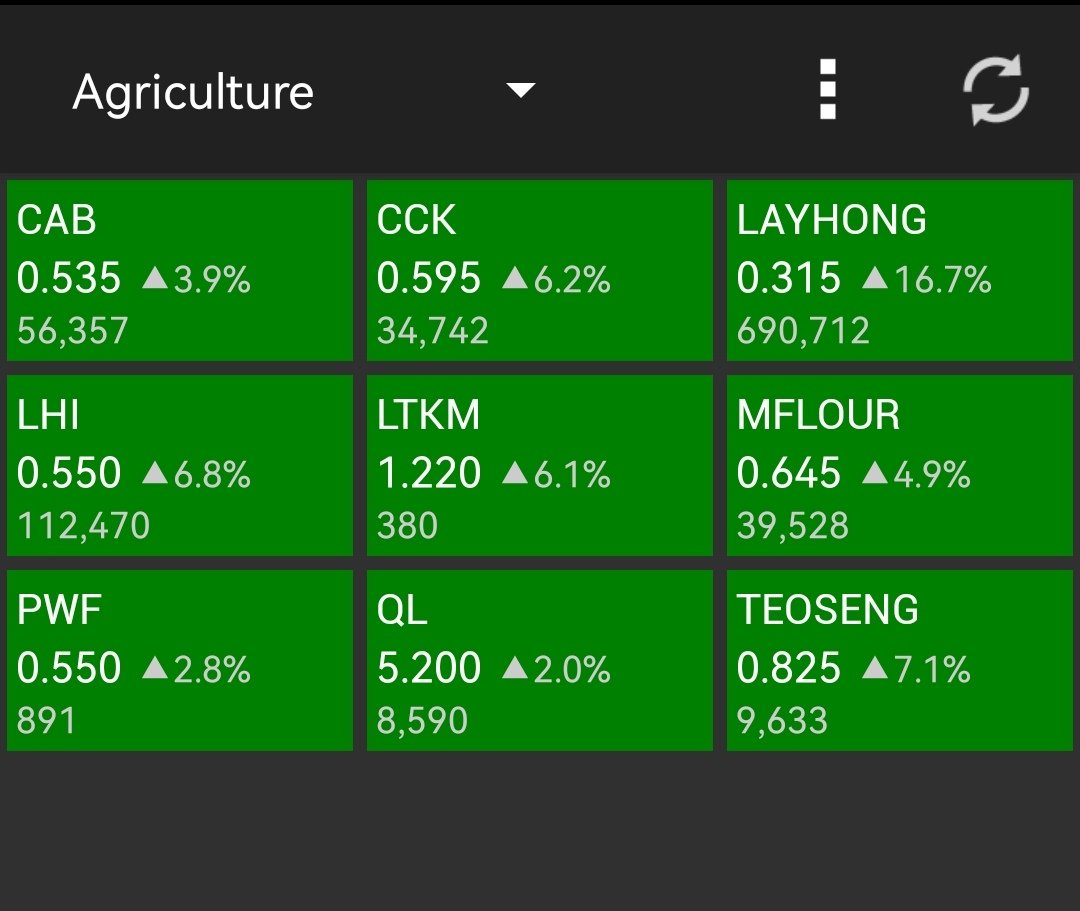Click LHI volume figure 112,470
The image size is (1080, 911).
[x=83, y=526]
